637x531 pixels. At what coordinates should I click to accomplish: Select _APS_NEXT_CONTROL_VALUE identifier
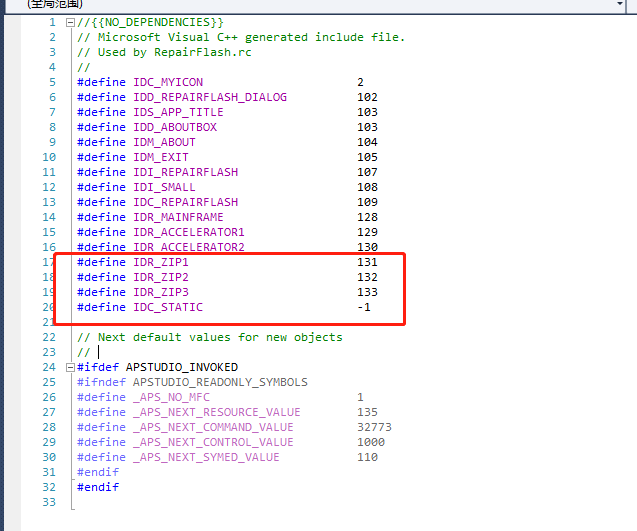tap(213, 443)
